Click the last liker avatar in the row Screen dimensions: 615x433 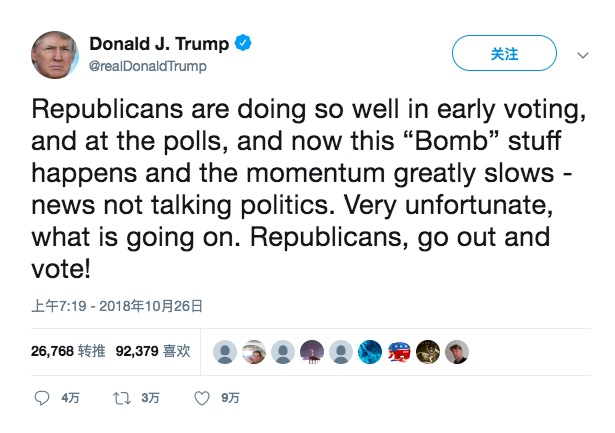(456, 351)
